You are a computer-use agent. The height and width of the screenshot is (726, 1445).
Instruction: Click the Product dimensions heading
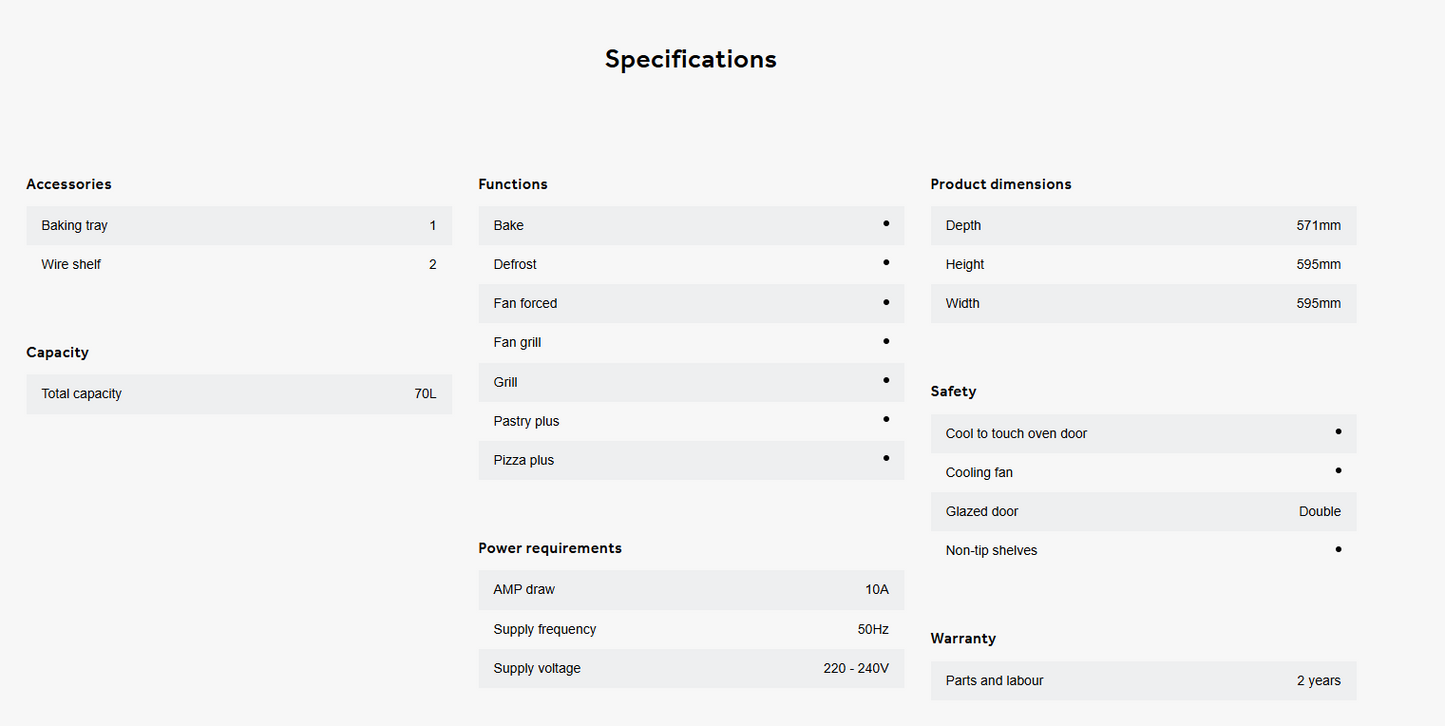pyautogui.click(x=1000, y=184)
